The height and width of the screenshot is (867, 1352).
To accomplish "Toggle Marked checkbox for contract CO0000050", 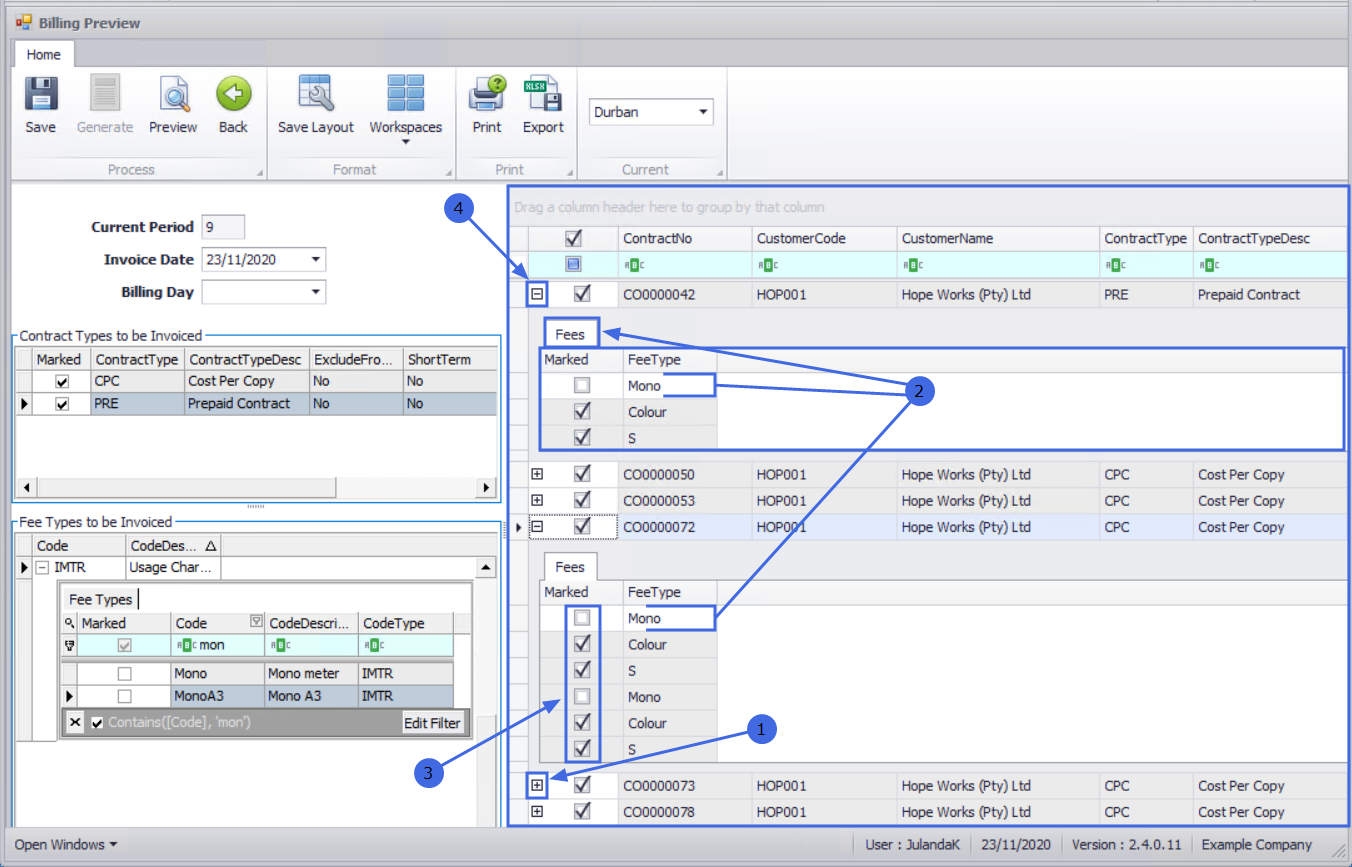I will tap(582, 474).
